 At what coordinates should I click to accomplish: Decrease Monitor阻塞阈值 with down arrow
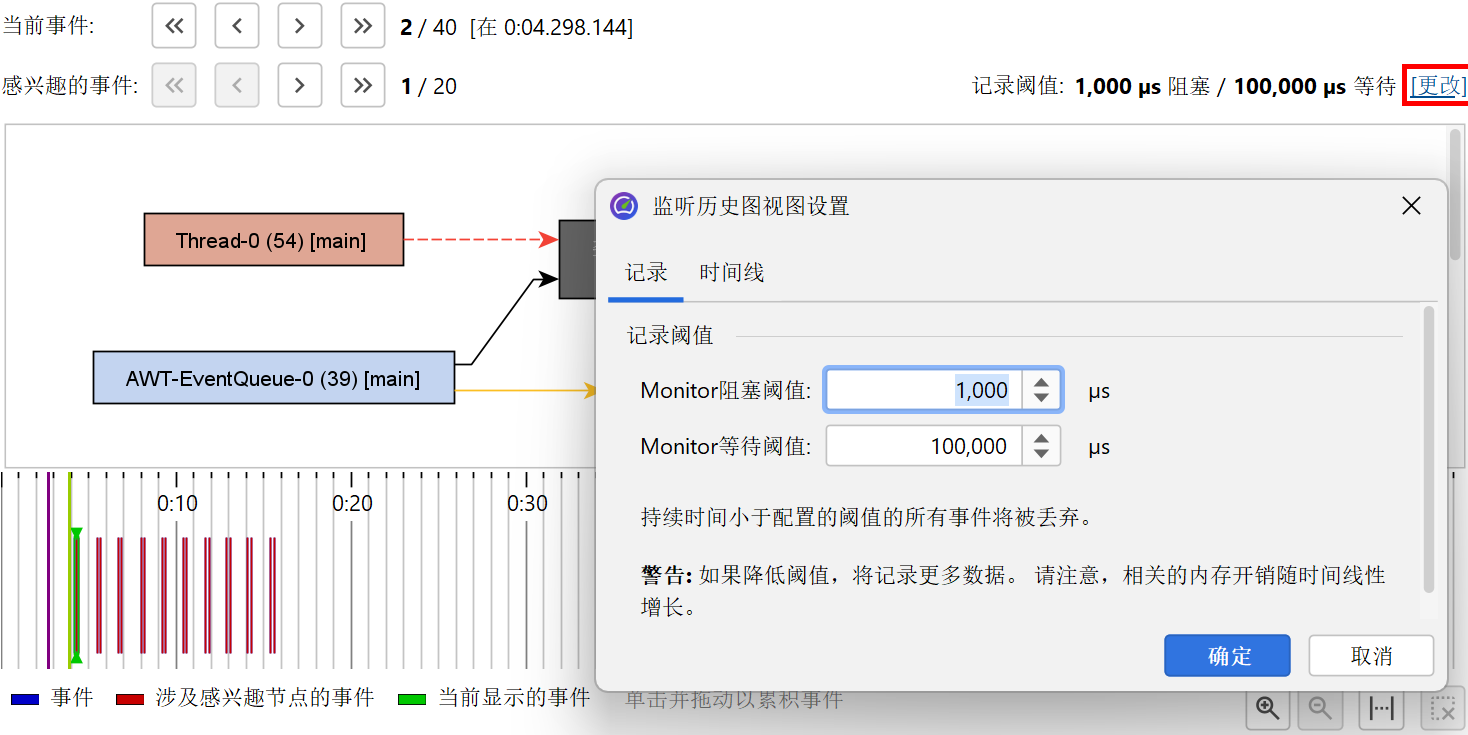pyautogui.click(x=1041, y=398)
